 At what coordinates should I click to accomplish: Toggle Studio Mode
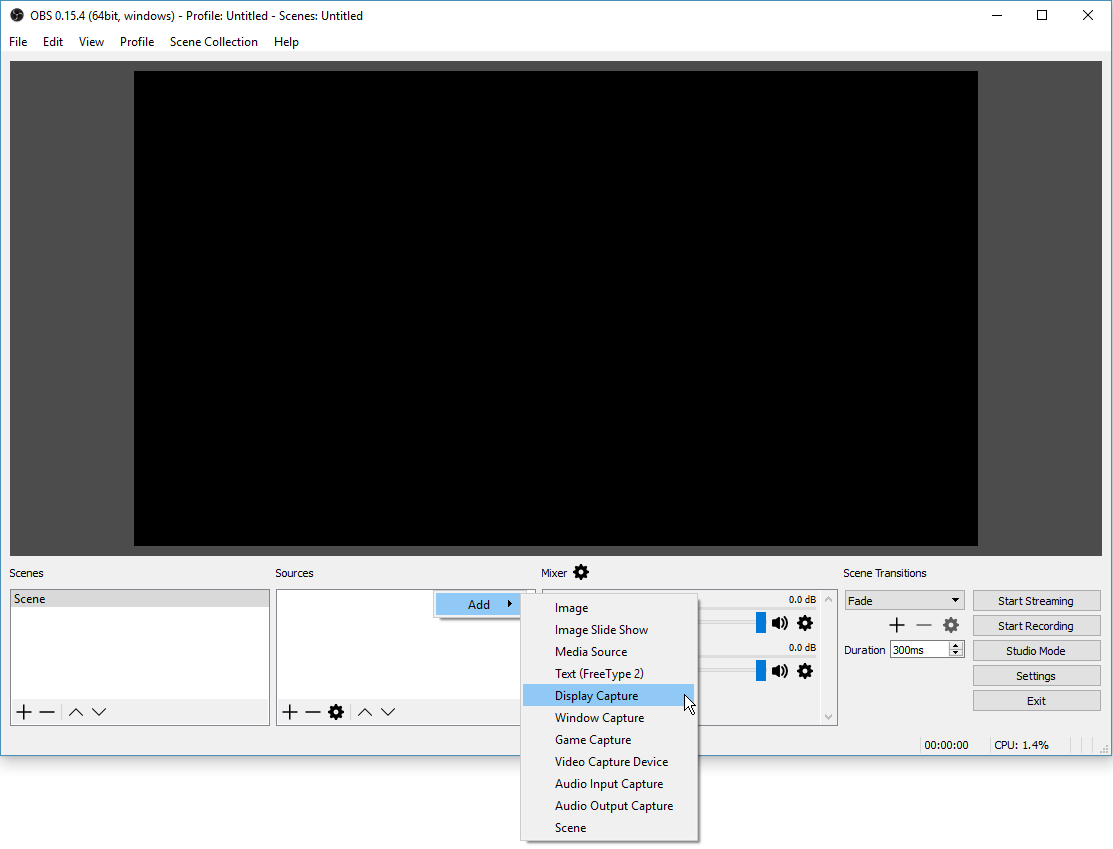1036,651
